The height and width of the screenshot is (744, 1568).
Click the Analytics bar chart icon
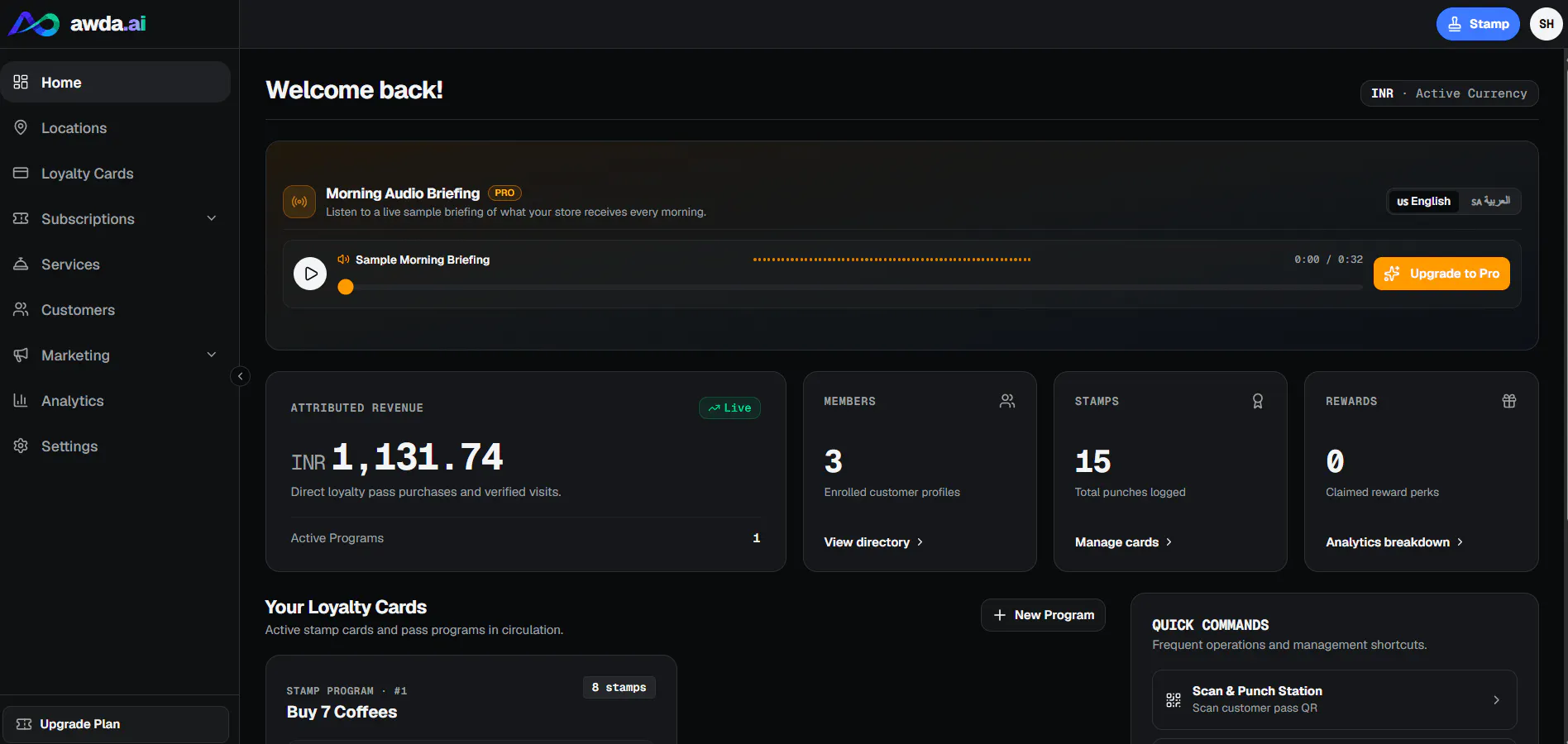point(21,400)
